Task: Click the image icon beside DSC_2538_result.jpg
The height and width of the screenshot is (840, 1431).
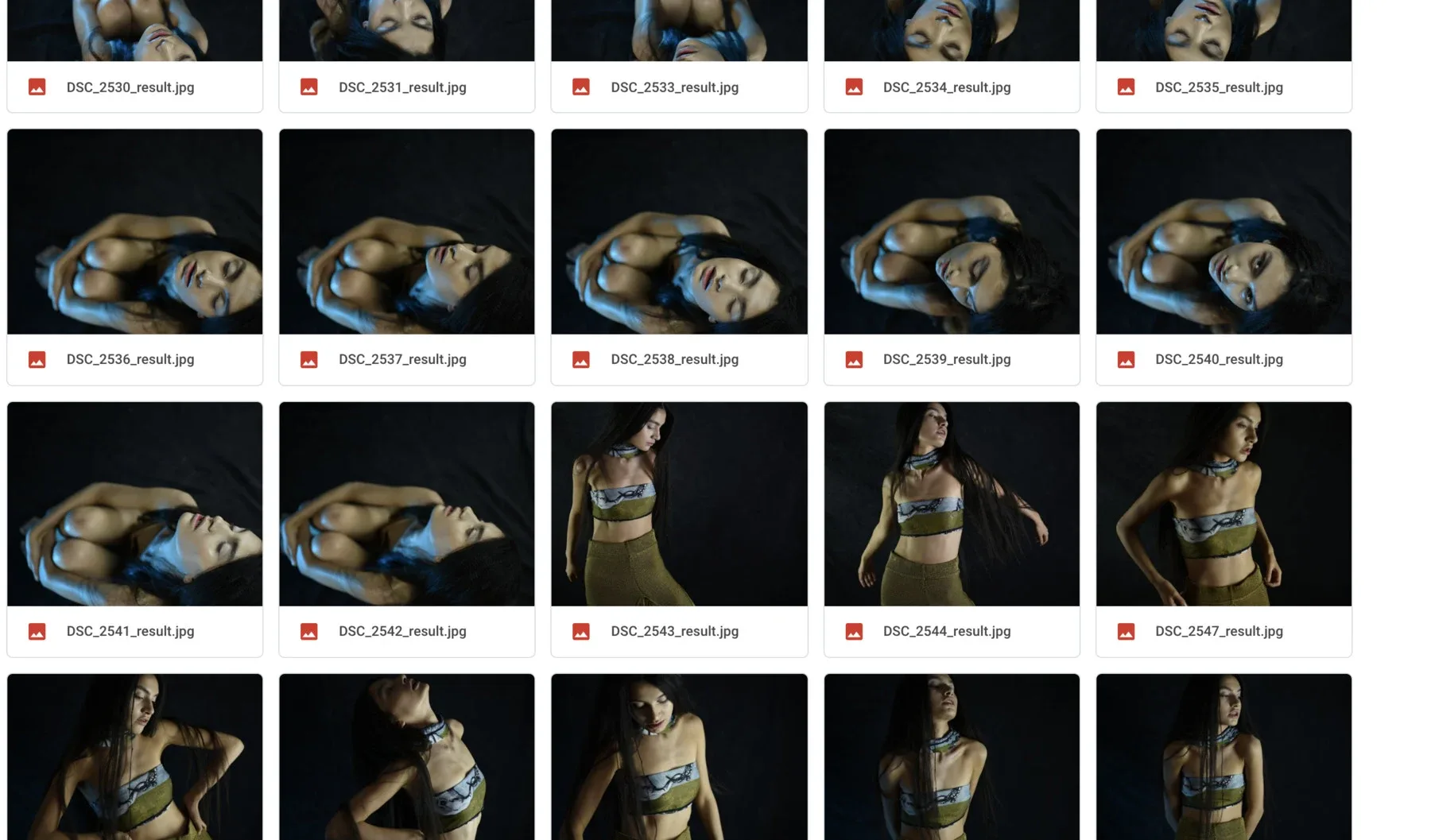Action: pos(581,360)
